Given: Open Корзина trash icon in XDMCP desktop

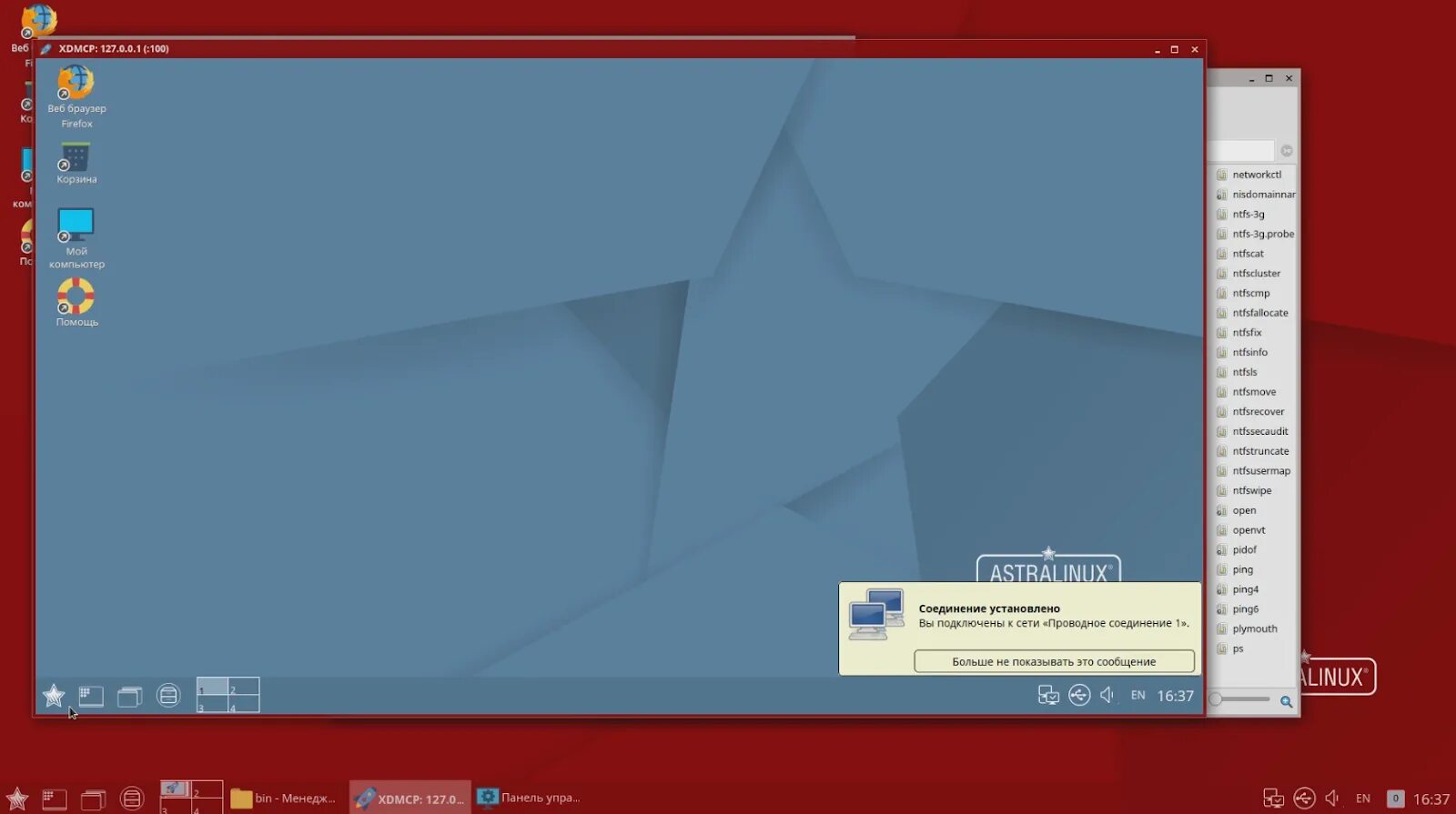Looking at the screenshot, I should [x=76, y=163].
